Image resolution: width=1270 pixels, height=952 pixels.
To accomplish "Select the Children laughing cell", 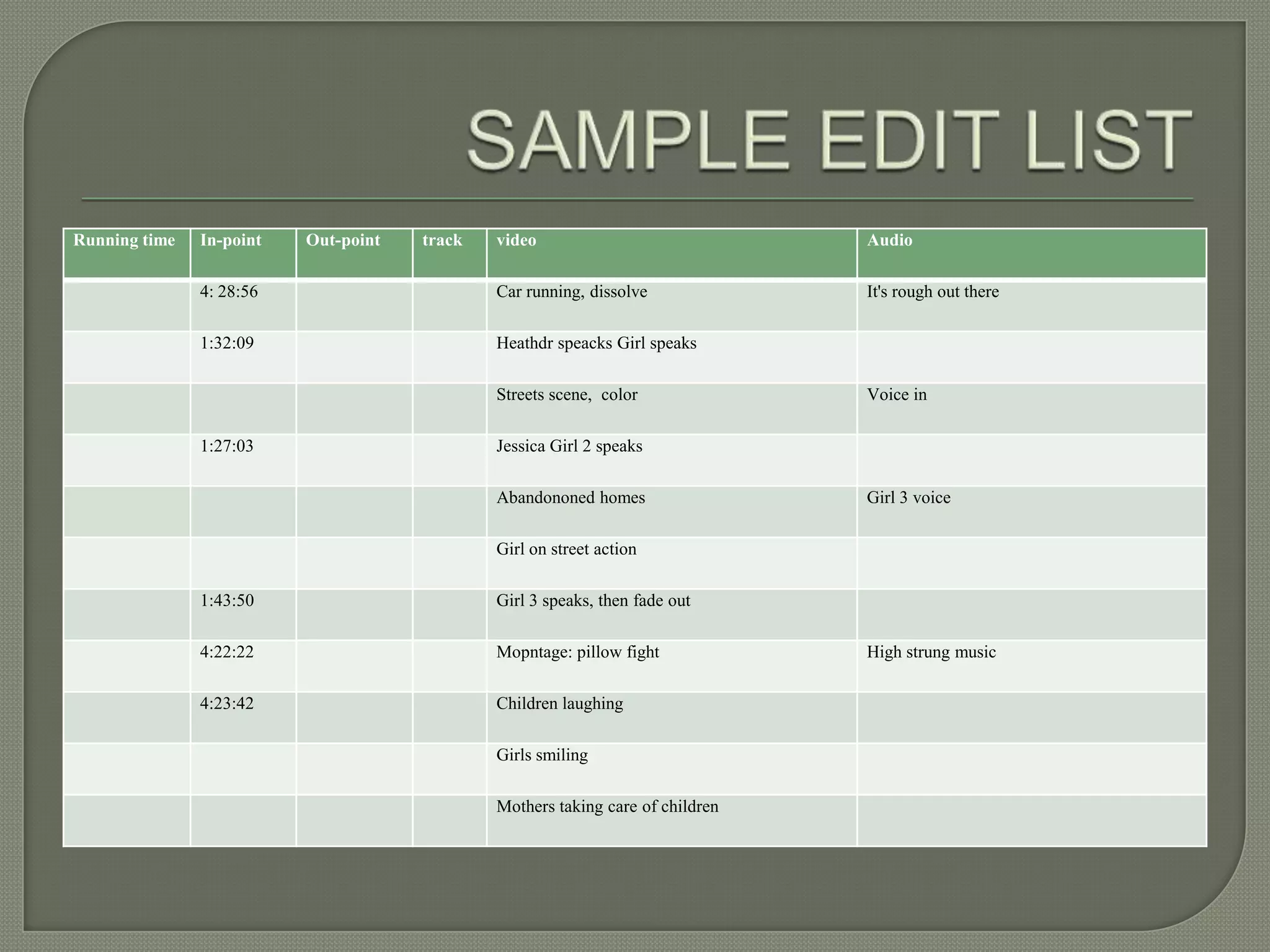I will [672, 717].
